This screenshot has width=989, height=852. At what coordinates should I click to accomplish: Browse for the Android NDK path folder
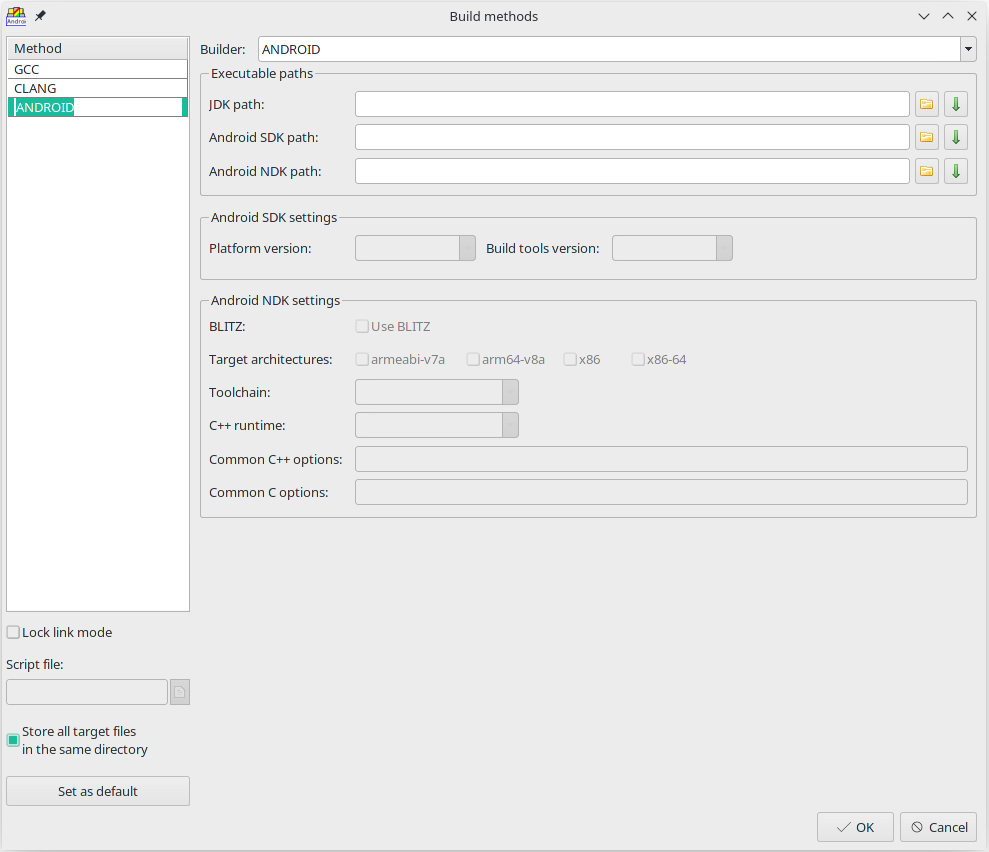coord(927,171)
